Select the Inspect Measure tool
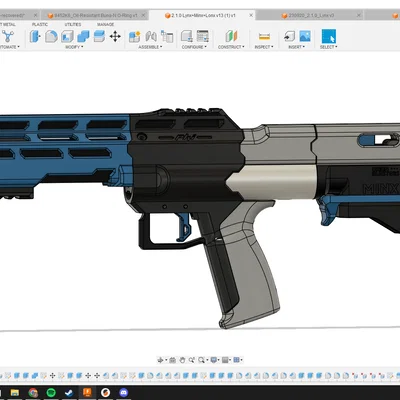The image size is (400, 400). [x=264, y=36]
